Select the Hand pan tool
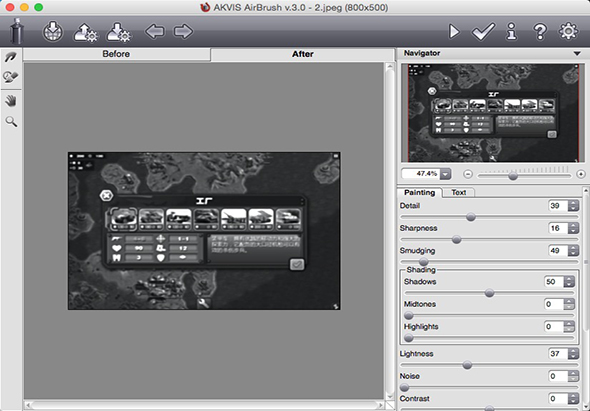Screen dimensions: 590x411 click(11, 101)
